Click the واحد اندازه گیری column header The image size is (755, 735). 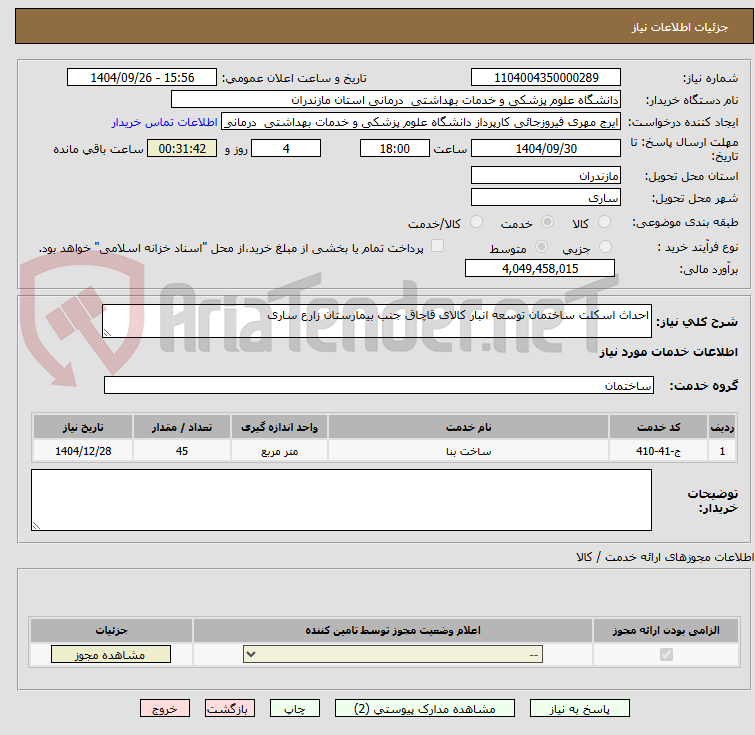279,427
